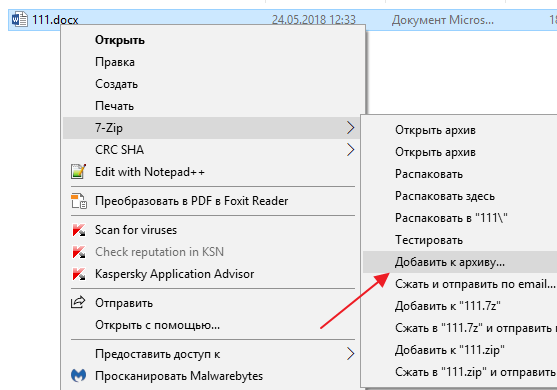Choose Открыть с помощью... entry
Screen dimensions: 557x390
157,325
